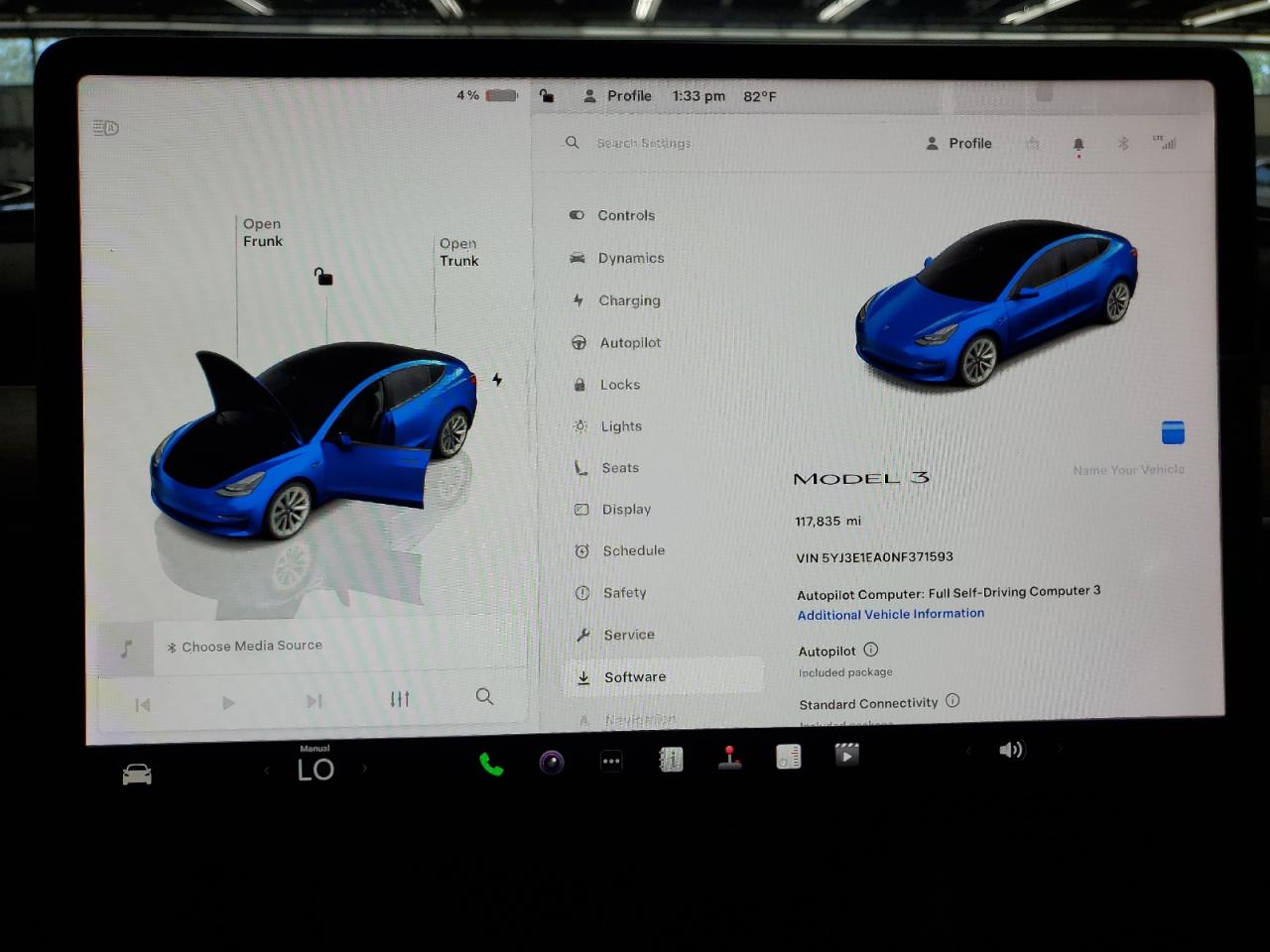The image size is (1270, 952).
Task: Choose Media Source in the player
Action: click(x=244, y=647)
